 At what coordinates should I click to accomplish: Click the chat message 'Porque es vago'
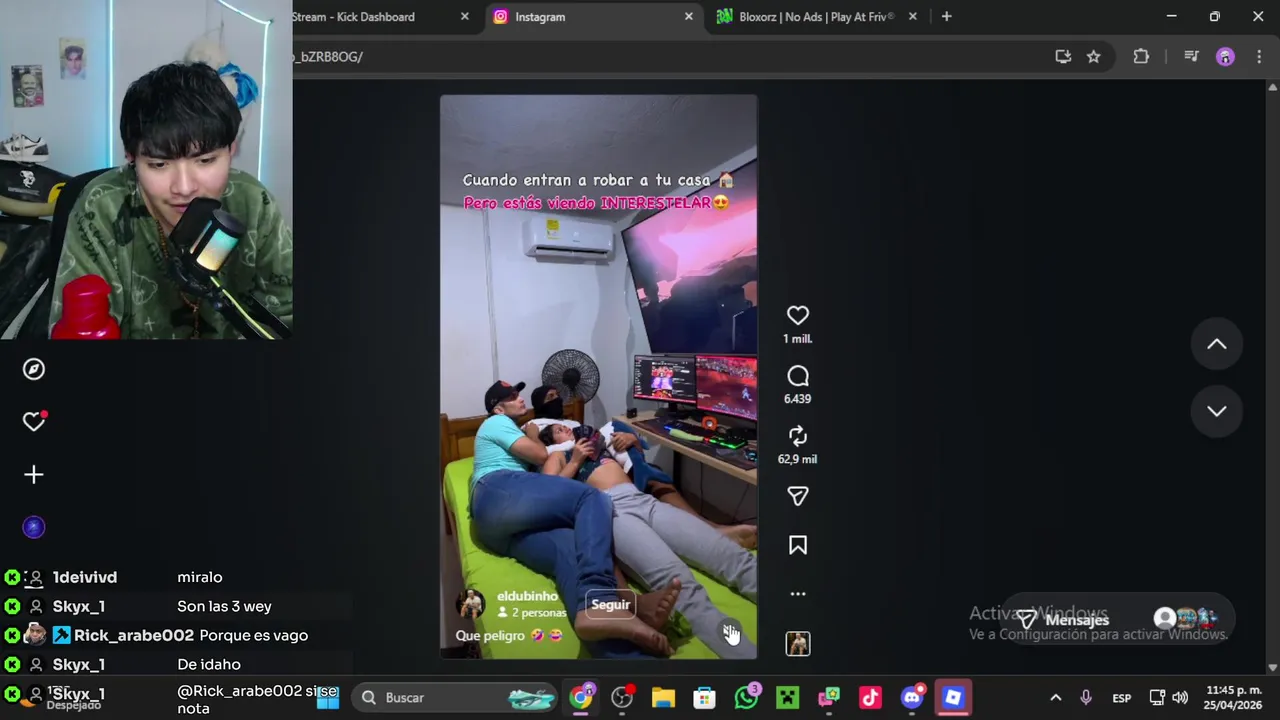pos(254,635)
